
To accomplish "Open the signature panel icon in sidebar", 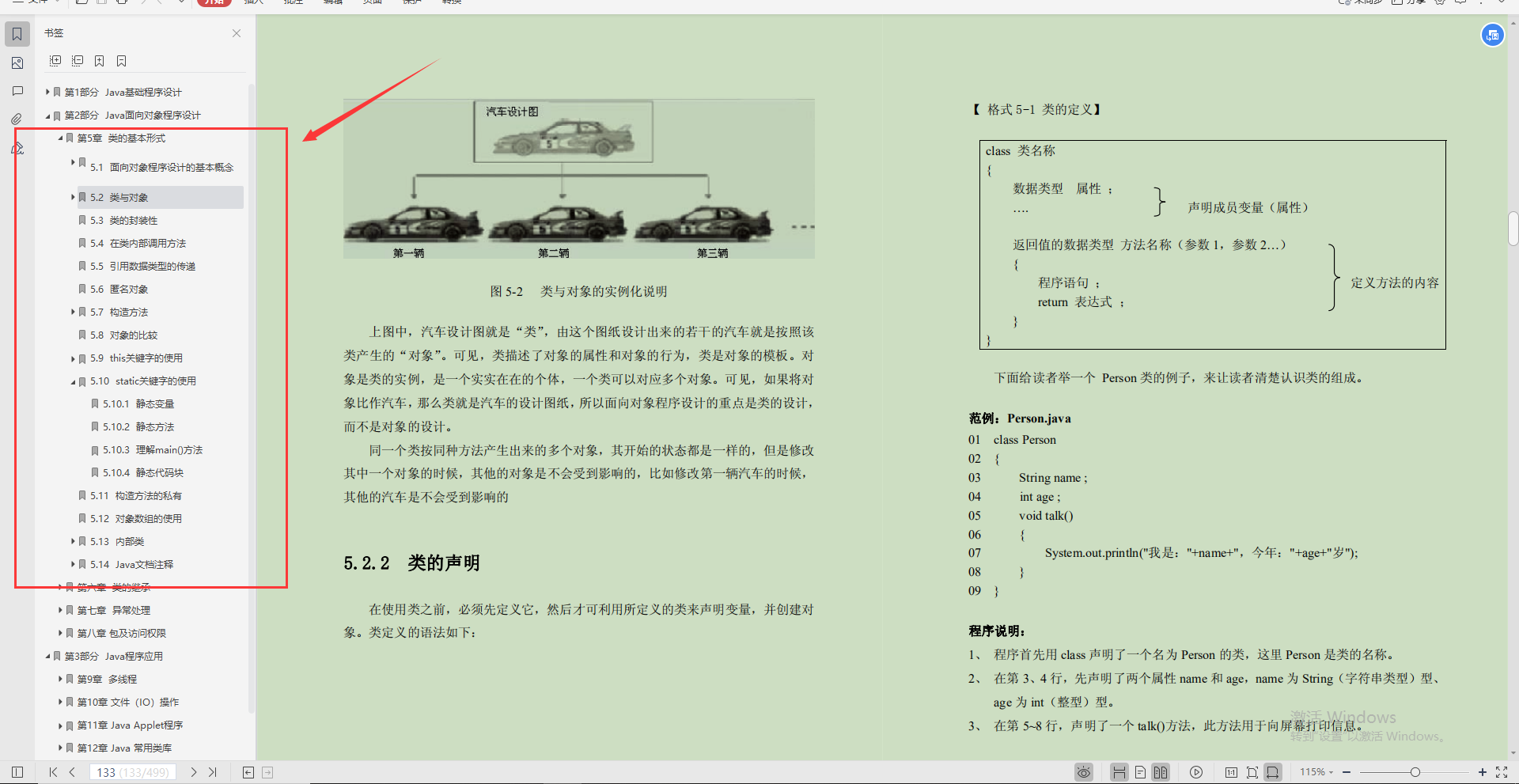I will point(17,148).
